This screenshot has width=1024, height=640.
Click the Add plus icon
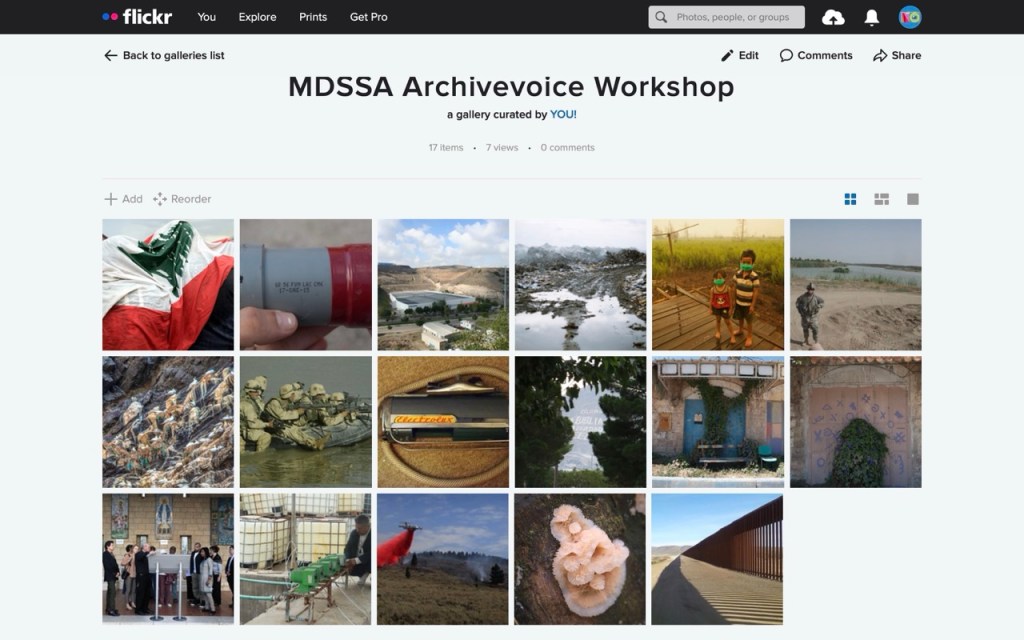[110, 199]
